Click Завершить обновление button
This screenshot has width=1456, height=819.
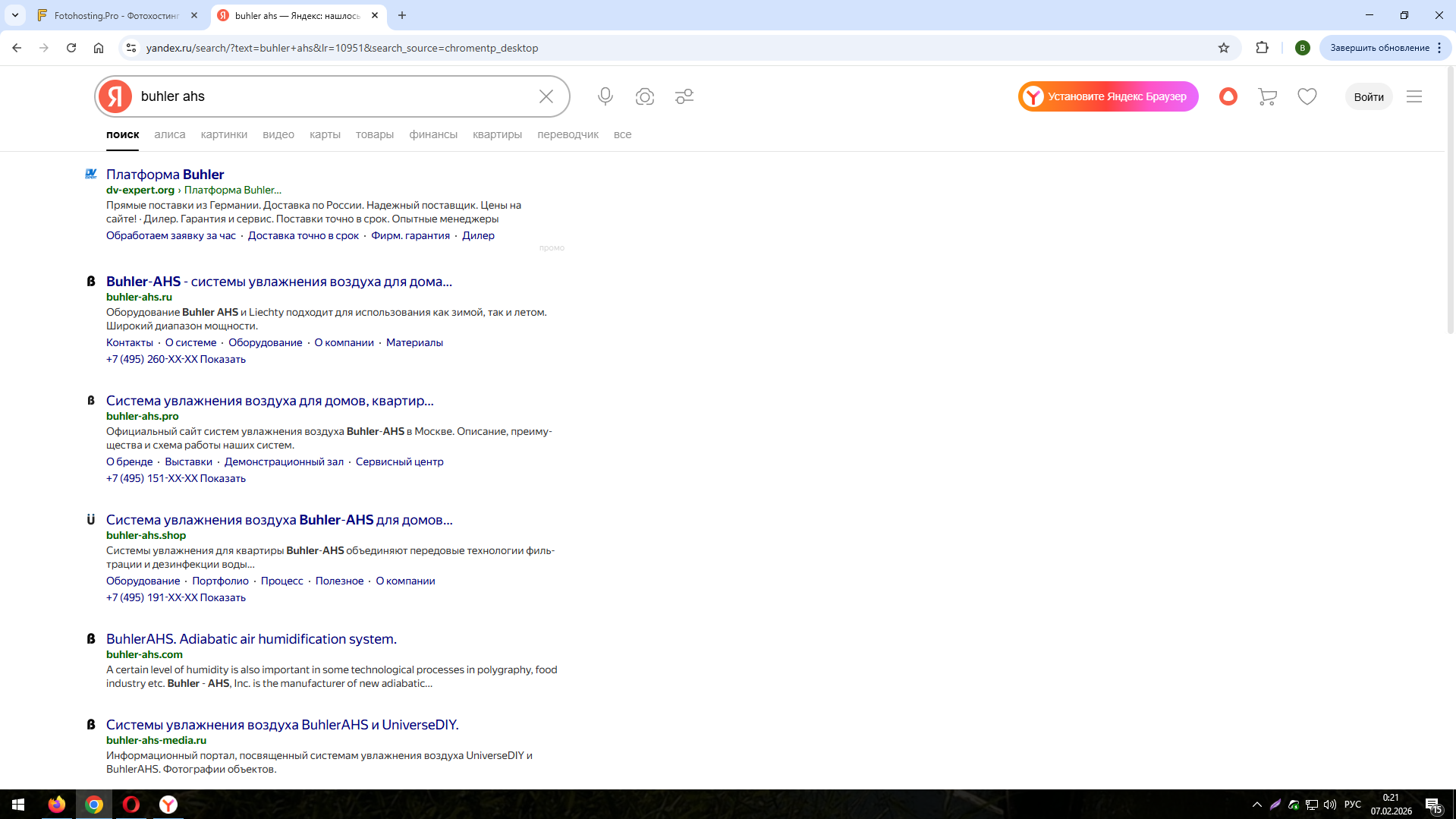click(x=1379, y=48)
